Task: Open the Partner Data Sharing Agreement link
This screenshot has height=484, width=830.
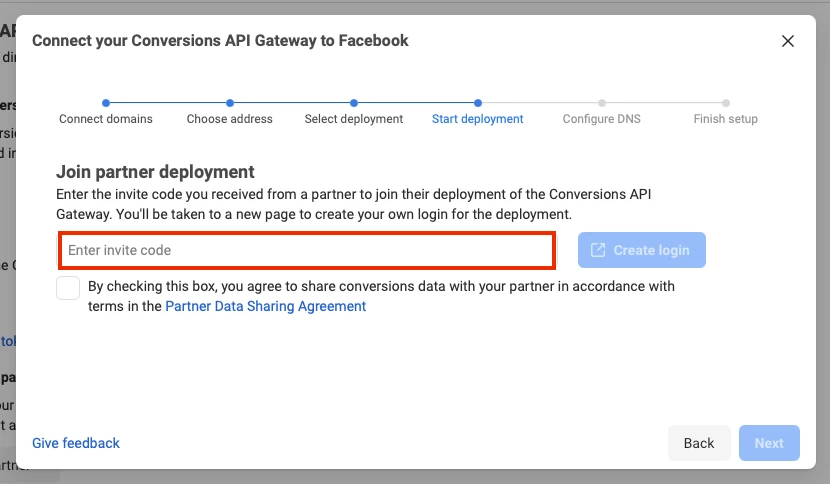Action: click(266, 306)
